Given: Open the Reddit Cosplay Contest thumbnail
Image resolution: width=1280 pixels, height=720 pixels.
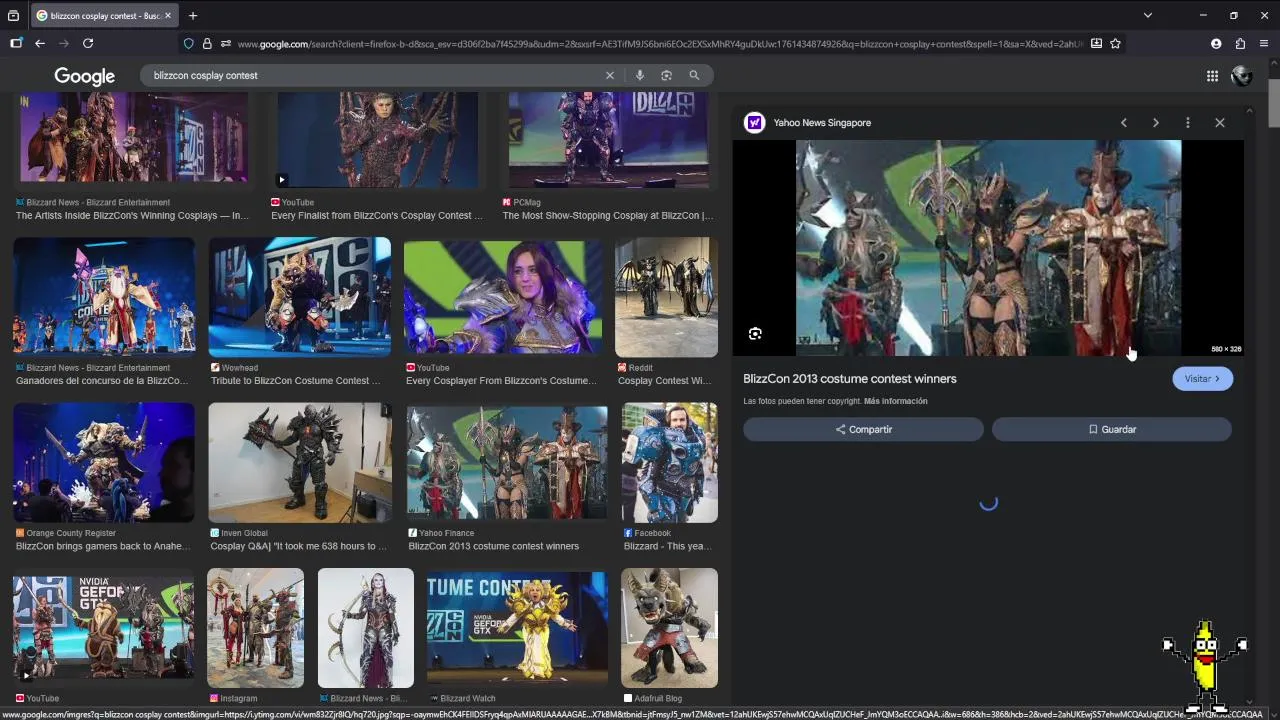Looking at the screenshot, I should pos(666,297).
